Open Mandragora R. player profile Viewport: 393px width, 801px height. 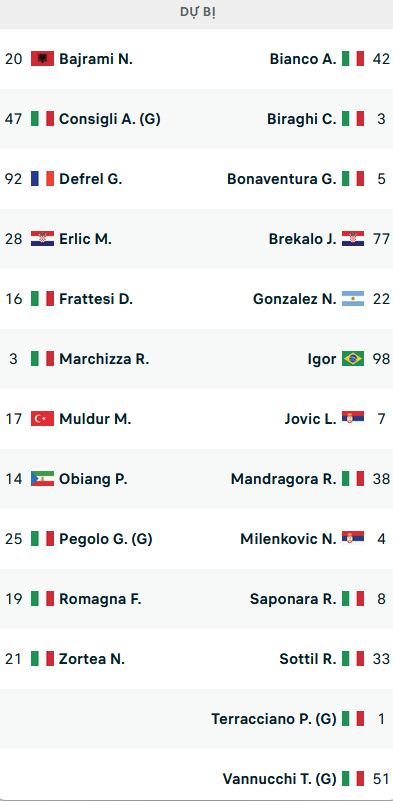click(x=284, y=479)
